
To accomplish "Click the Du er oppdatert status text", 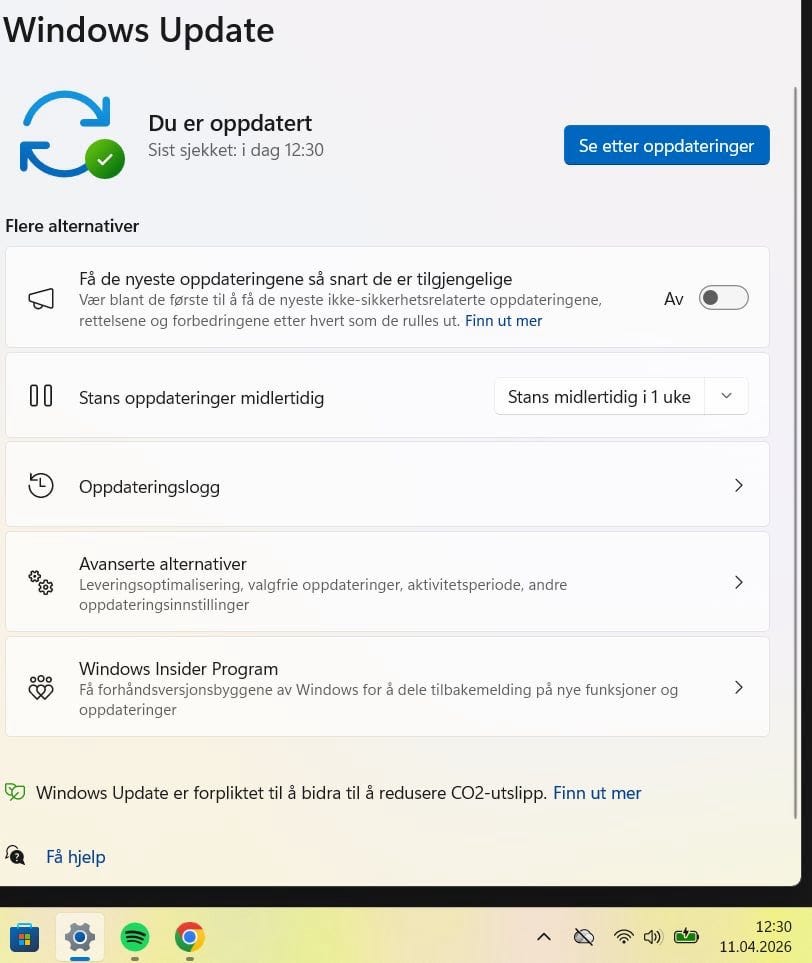I will click(x=230, y=123).
